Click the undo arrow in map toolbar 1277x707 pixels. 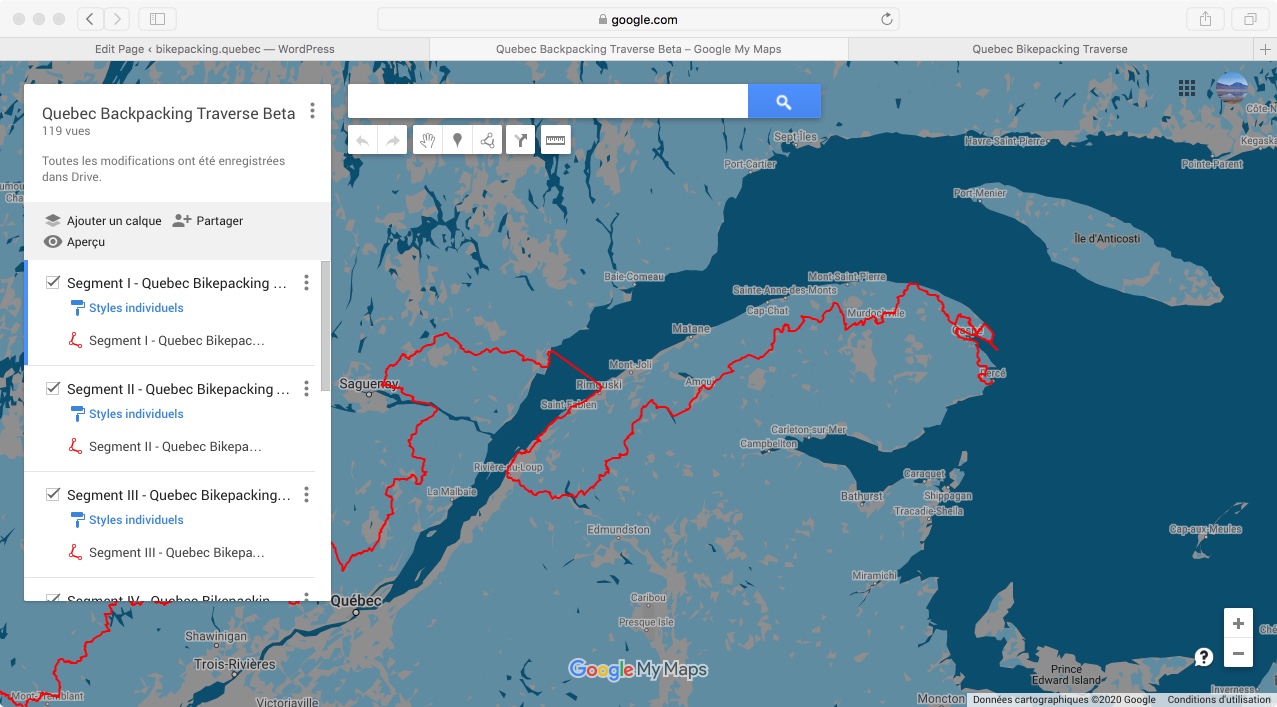[363, 141]
